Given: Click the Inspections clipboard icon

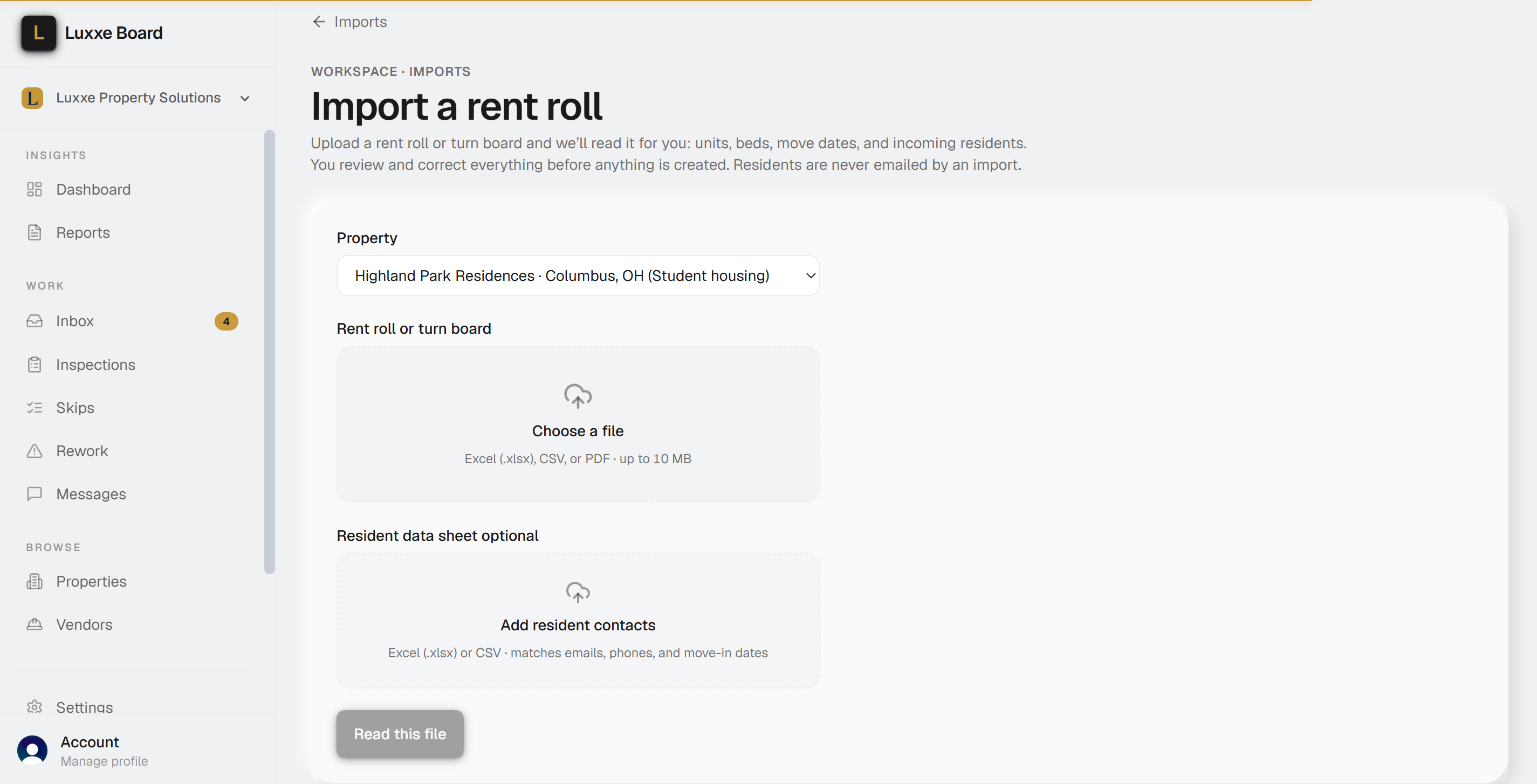Looking at the screenshot, I should 35,364.
